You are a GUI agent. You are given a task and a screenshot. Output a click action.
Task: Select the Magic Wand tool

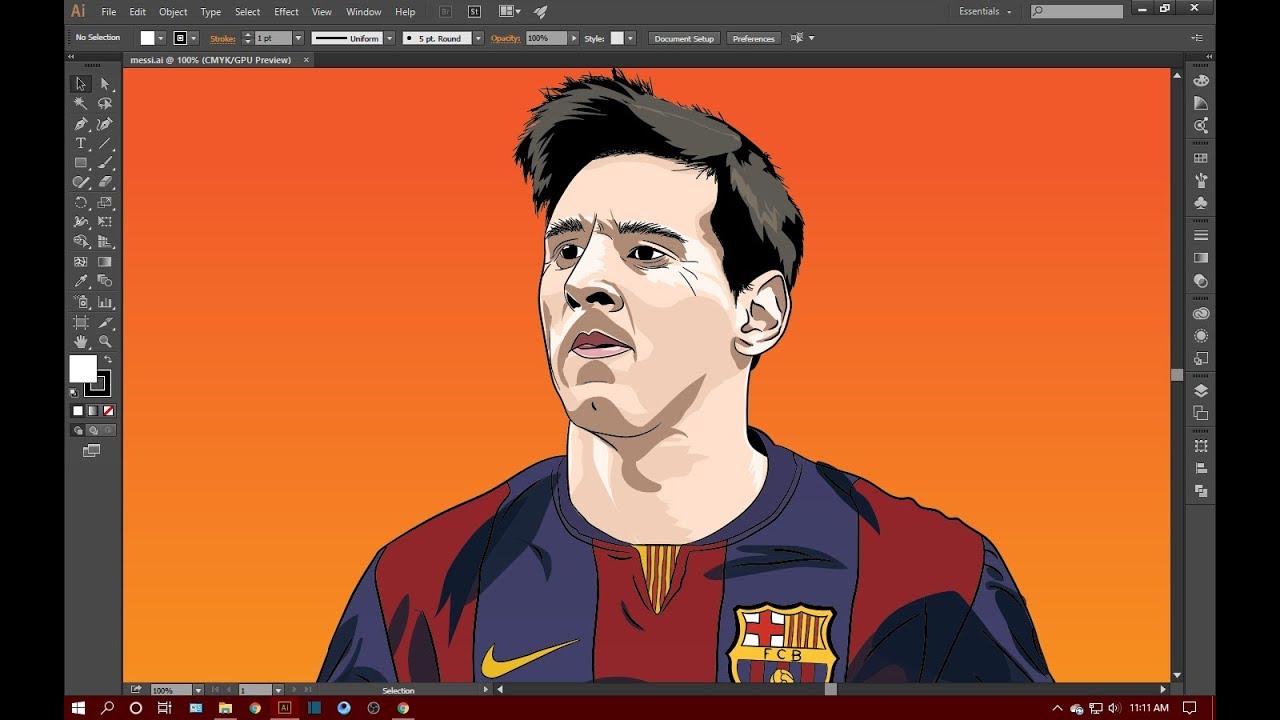(81, 104)
